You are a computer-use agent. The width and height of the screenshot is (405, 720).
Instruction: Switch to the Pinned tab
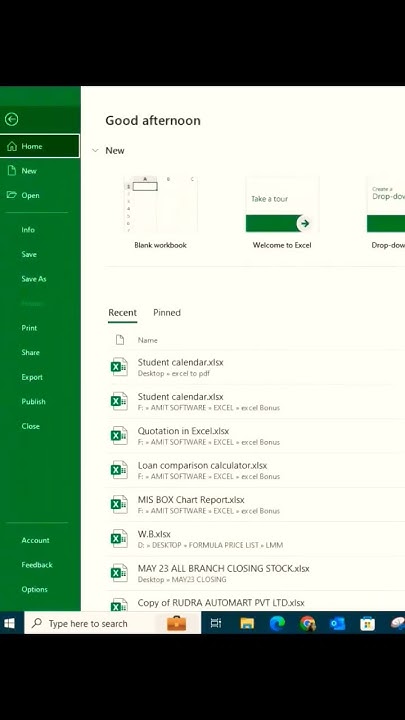[x=167, y=313]
